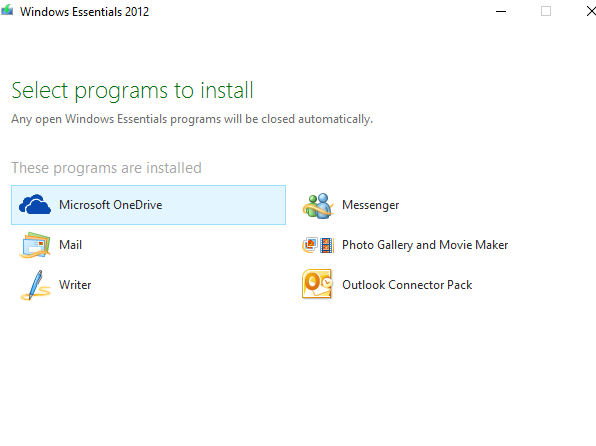Select the Writer program label
This screenshot has height=446, width=596.
pyautogui.click(x=75, y=285)
